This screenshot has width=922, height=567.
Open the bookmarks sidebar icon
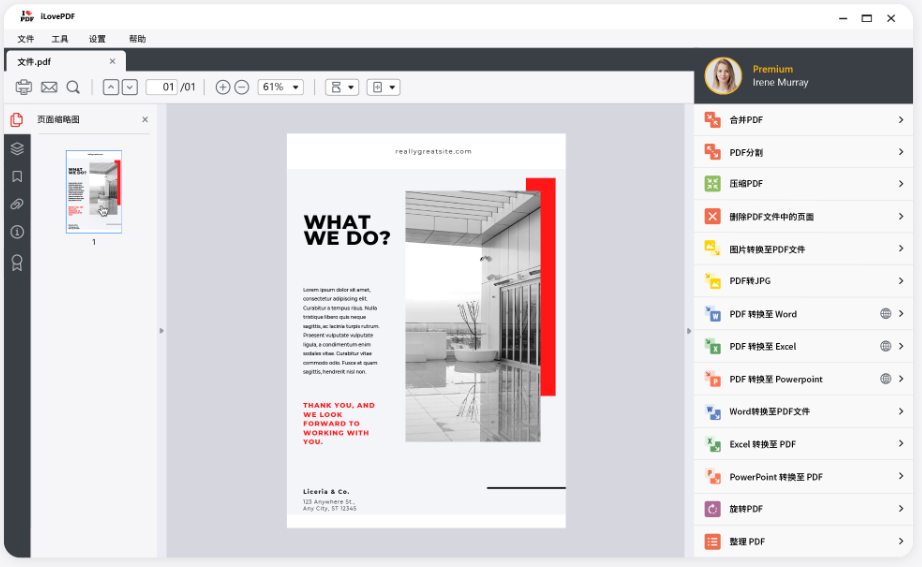pos(17,176)
